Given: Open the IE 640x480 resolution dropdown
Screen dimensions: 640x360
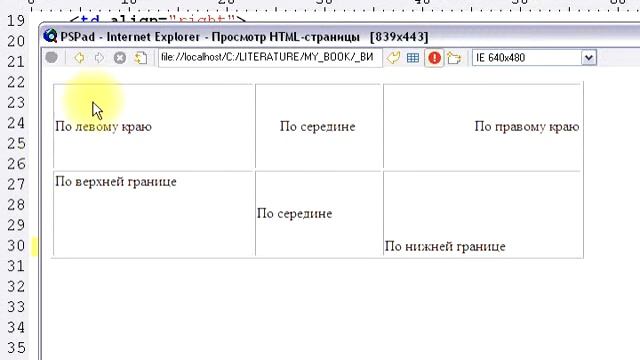Looking at the screenshot, I should click(x=589, y=58).
